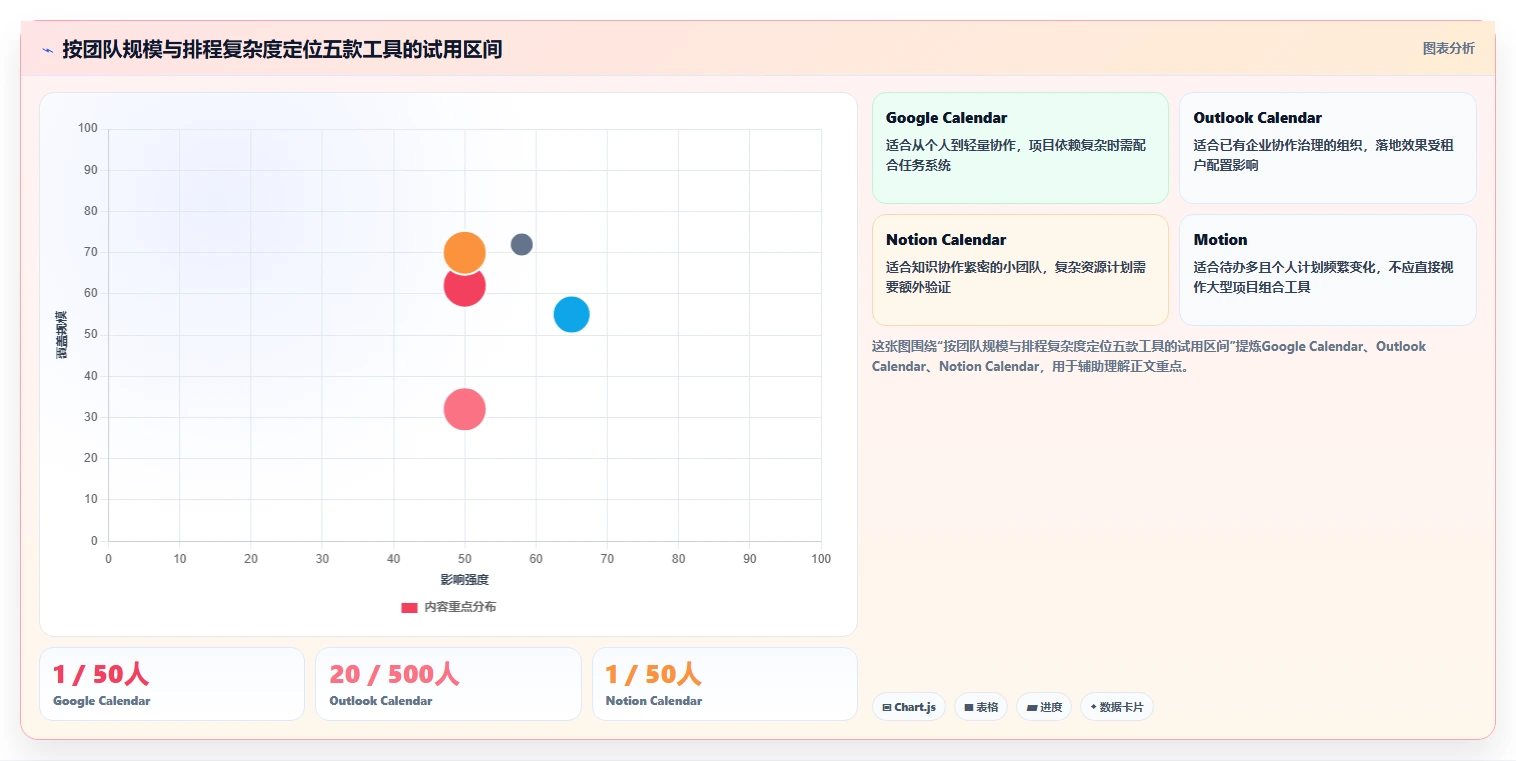Click the lightning icon beside the page title

[x=47, y=49]
